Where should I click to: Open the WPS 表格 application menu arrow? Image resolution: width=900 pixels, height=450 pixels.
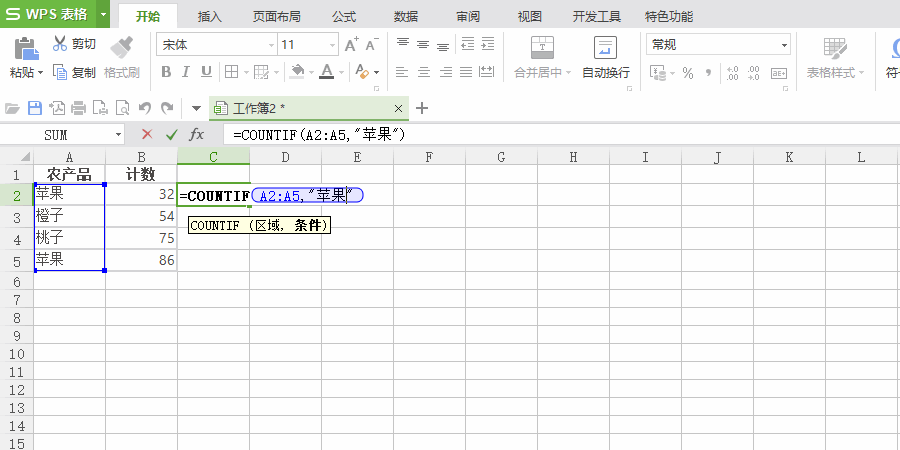pos(103,14)
